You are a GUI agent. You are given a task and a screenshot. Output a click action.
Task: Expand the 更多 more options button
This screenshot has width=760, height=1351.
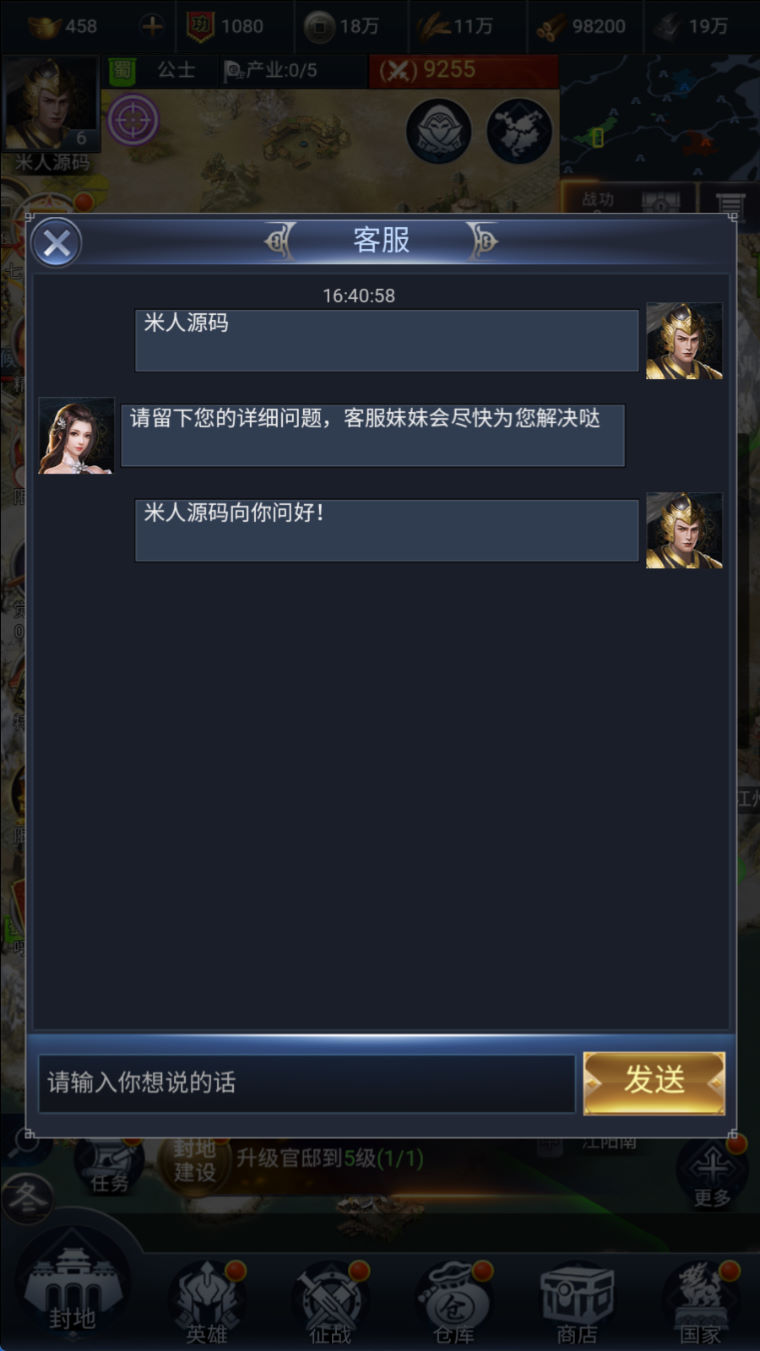(x=712, y=1171)
